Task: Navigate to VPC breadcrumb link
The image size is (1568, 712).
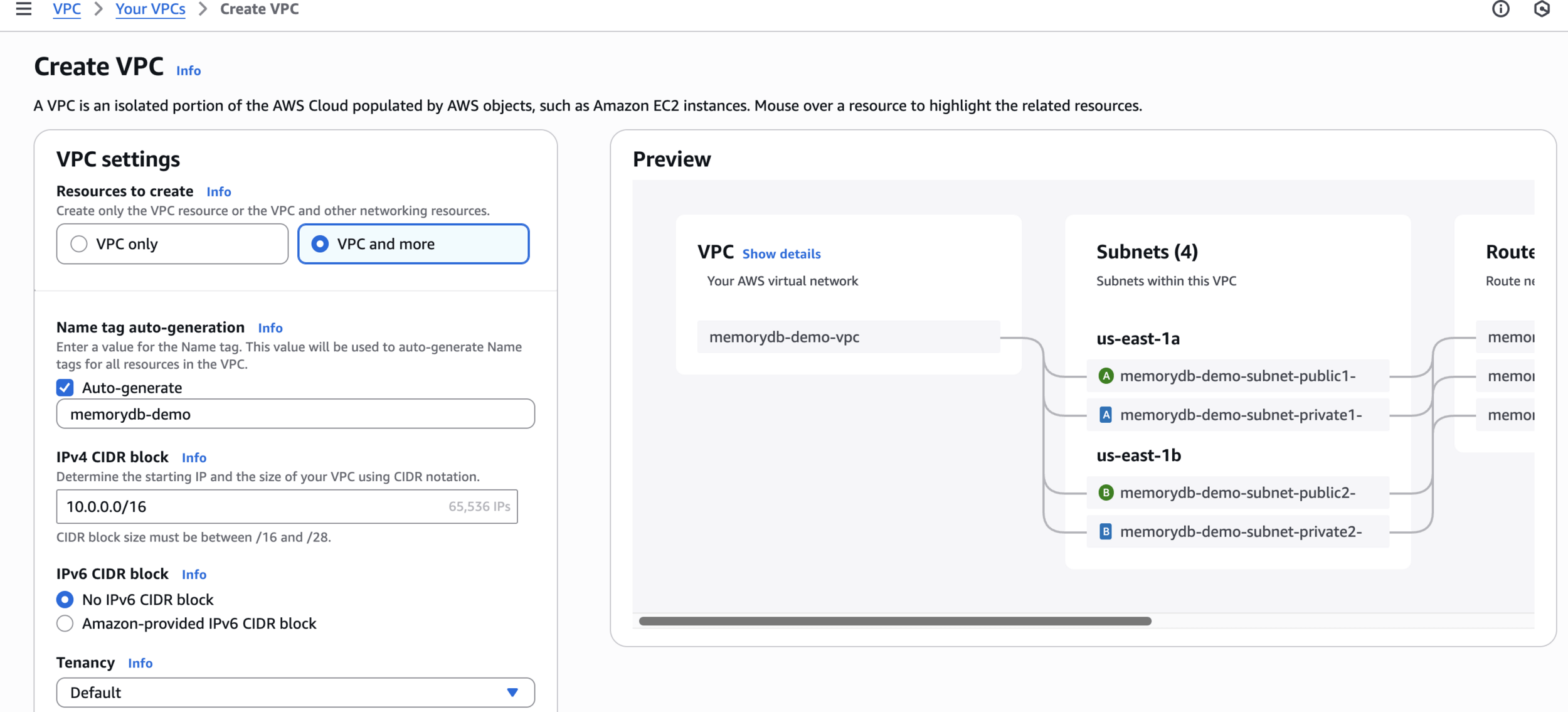Action: (x=66, y=9)
